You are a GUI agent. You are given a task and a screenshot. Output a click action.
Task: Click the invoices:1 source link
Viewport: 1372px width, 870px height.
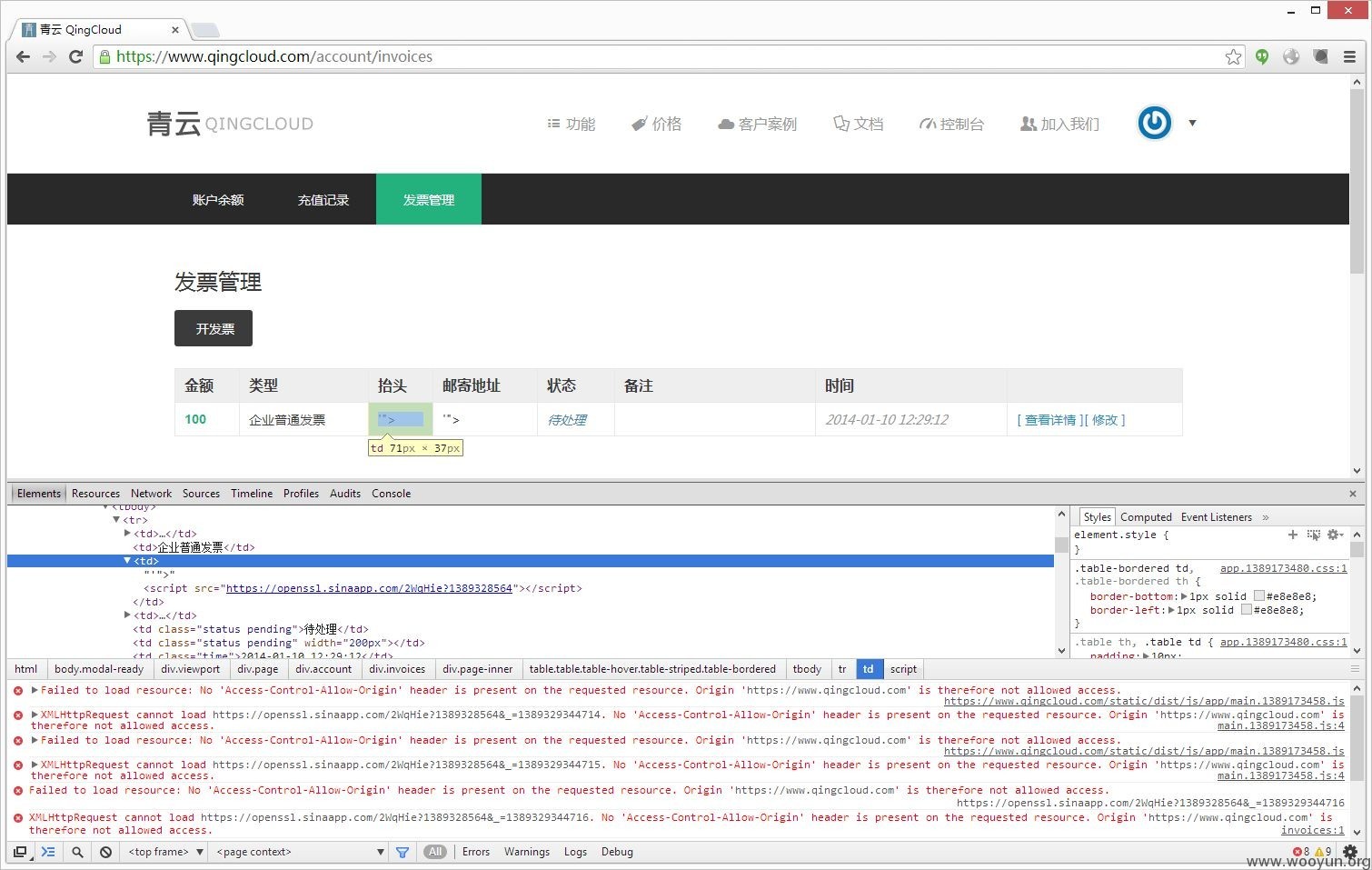(x=1312, y=830)
